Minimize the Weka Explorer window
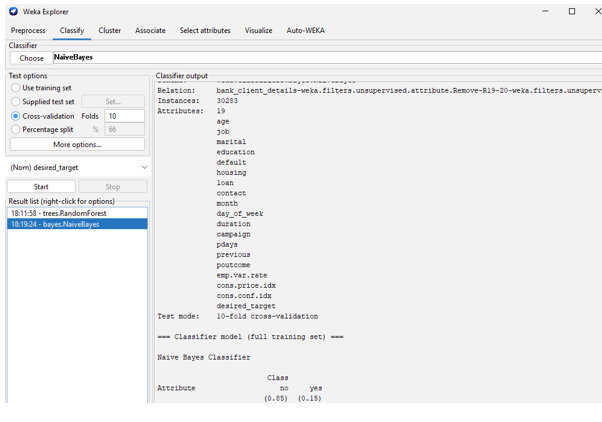 545,12
